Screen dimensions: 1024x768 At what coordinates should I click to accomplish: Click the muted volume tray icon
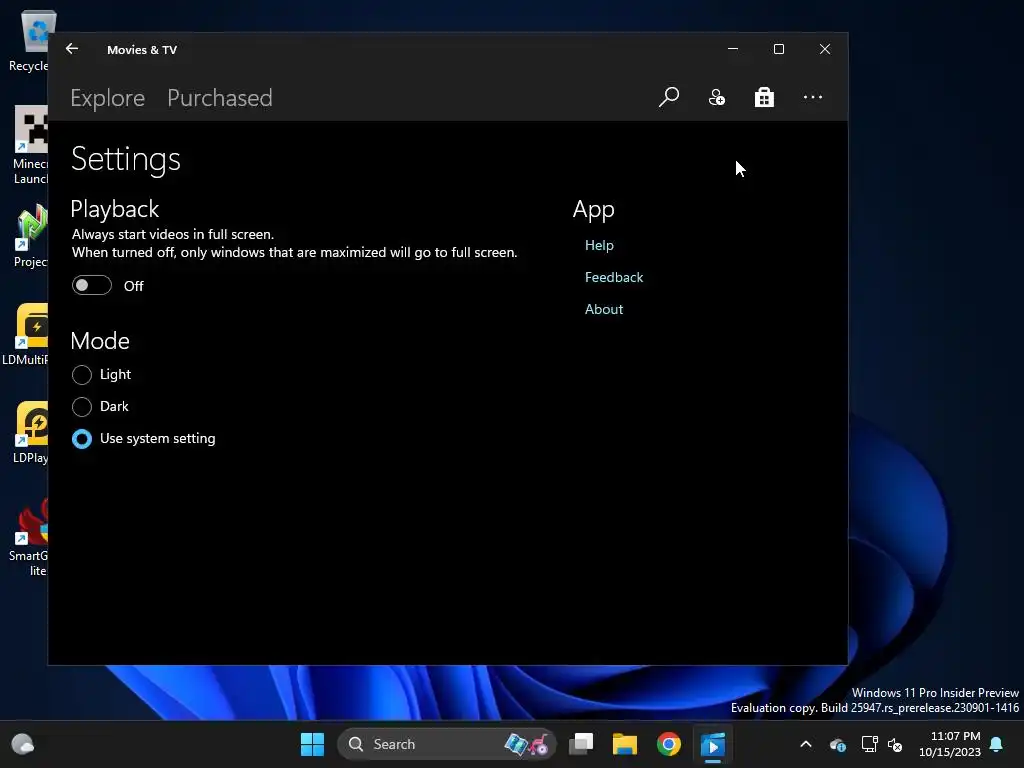(895, 744)
